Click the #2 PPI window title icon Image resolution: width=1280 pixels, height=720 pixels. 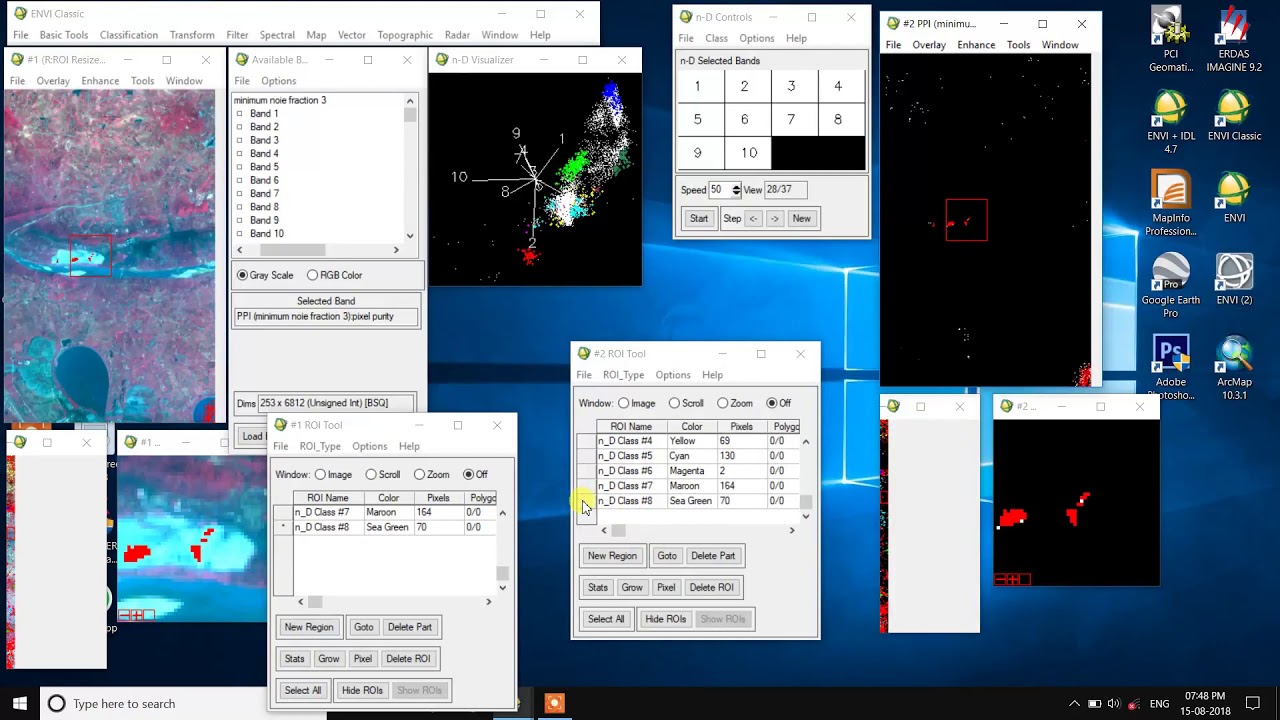tap(892, 23)
